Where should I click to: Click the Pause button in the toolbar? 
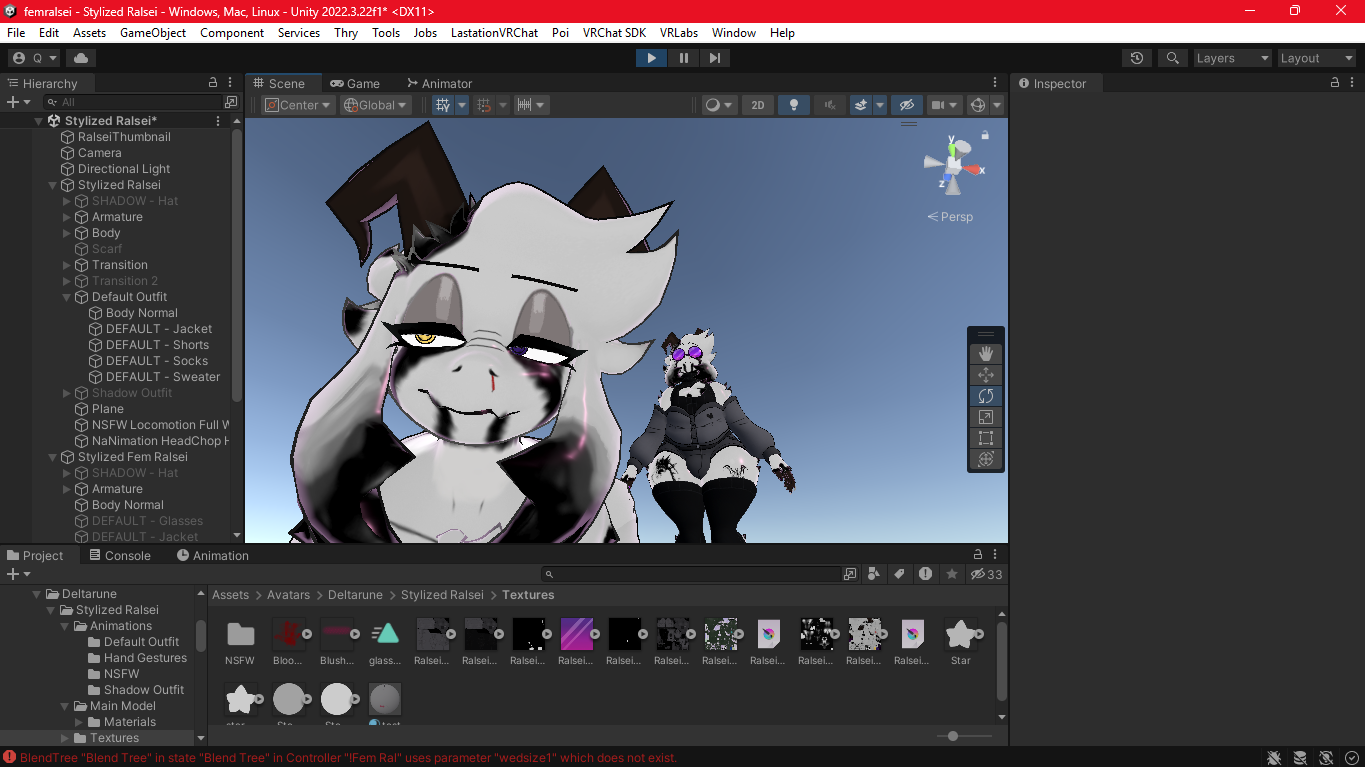pyautogui.click(x=683, y=58)
